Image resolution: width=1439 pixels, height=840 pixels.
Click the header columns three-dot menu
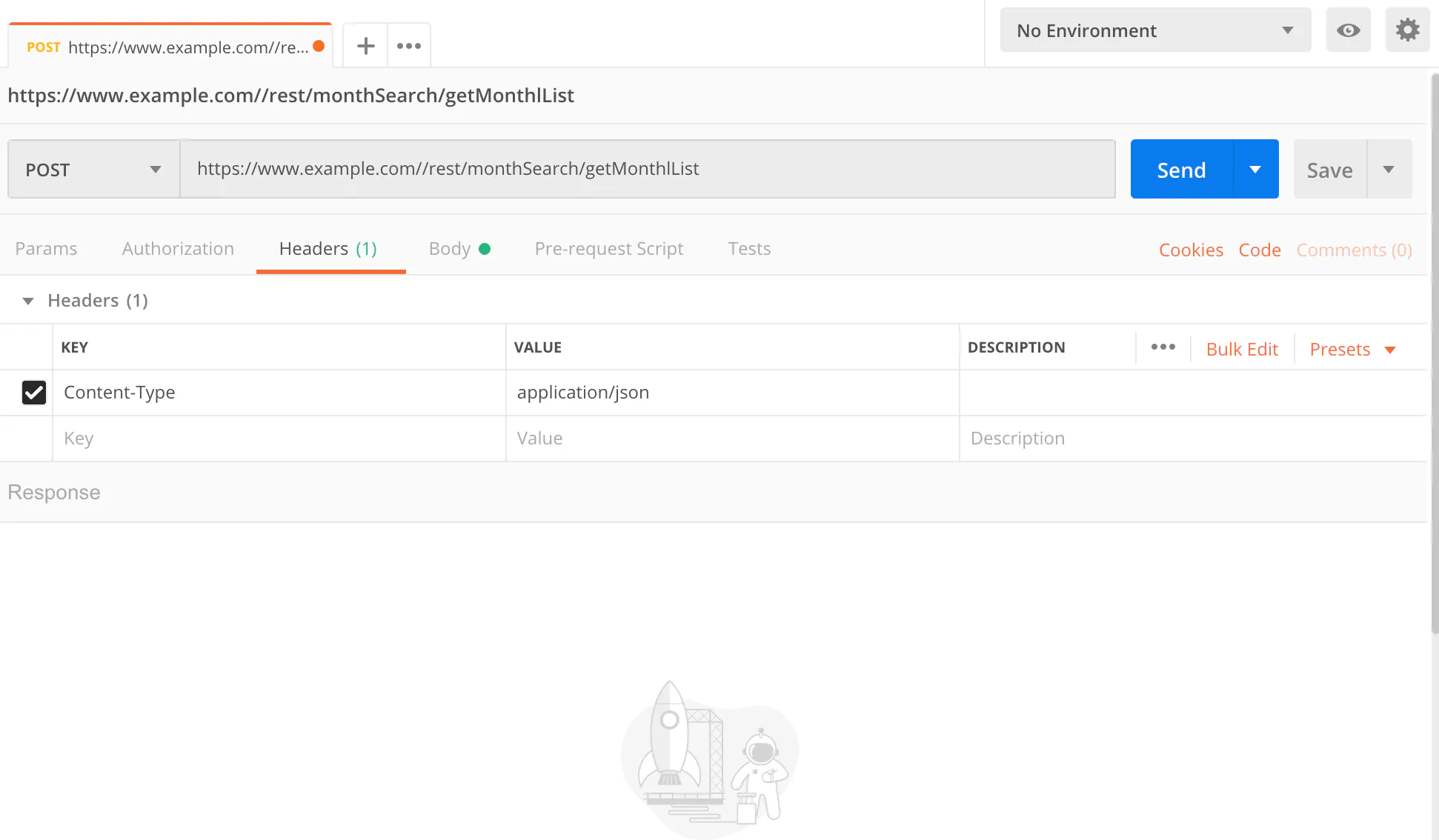click(1163, 347)
